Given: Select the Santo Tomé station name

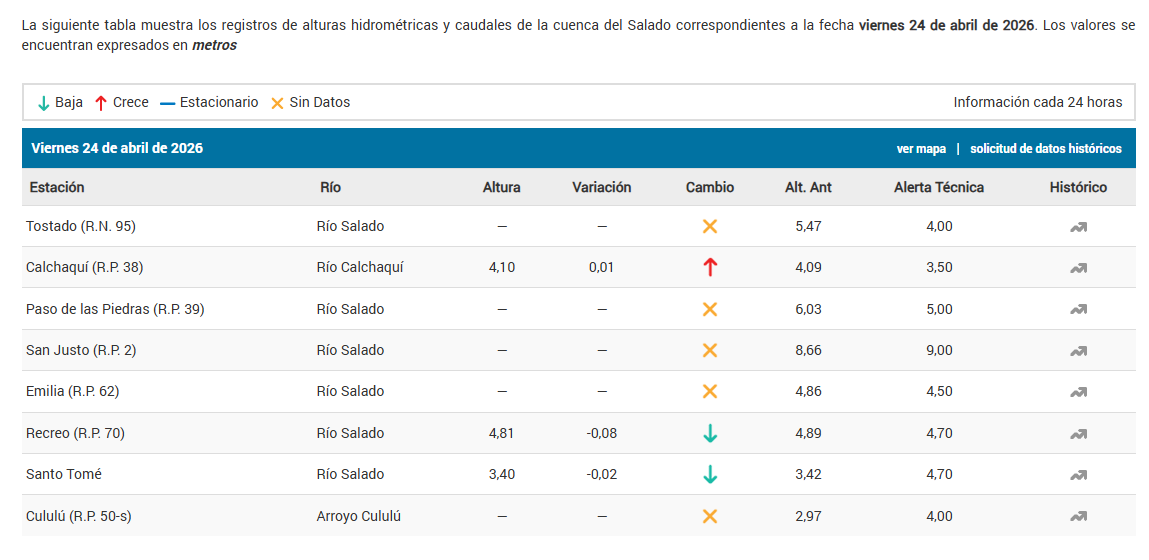Looking at the screenshot, I should 64,474.
